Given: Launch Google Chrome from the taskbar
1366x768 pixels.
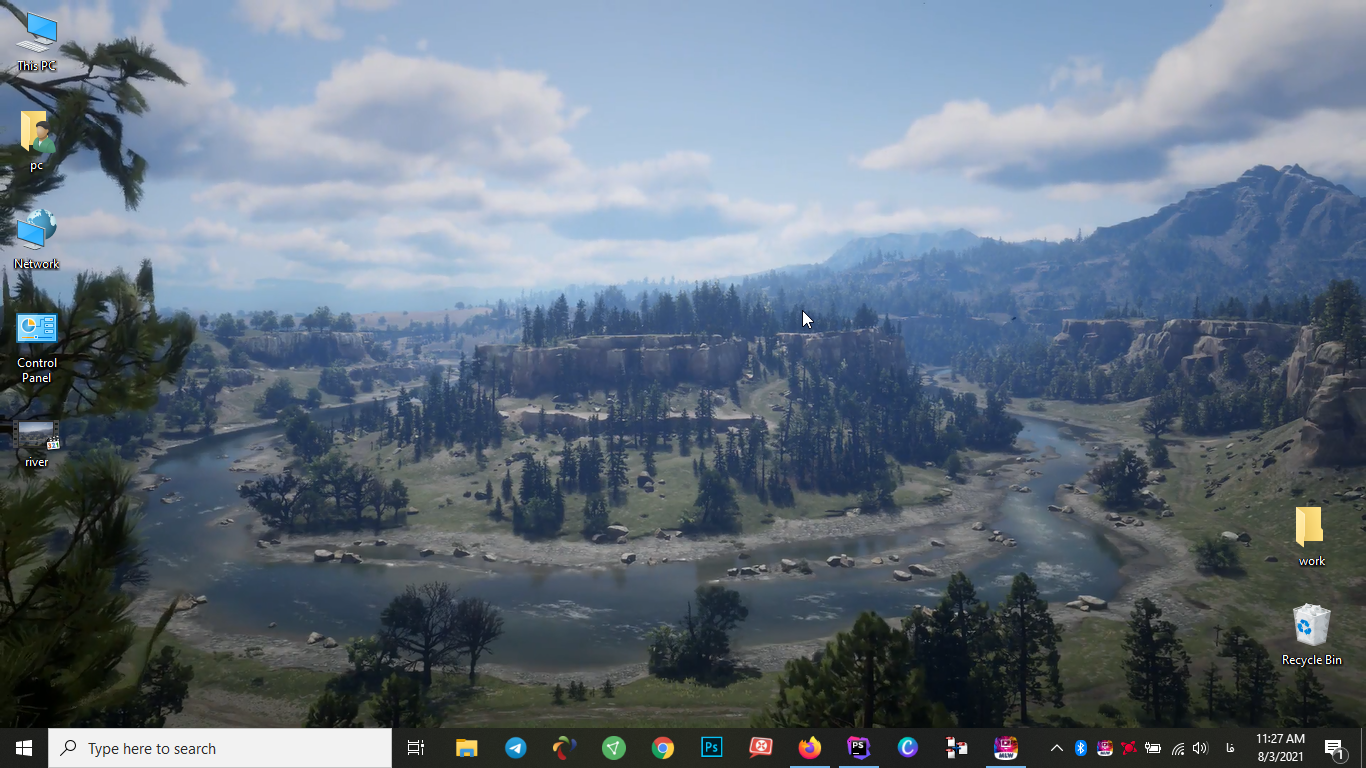Looking at the screenshot, I should tap(662, 748).
